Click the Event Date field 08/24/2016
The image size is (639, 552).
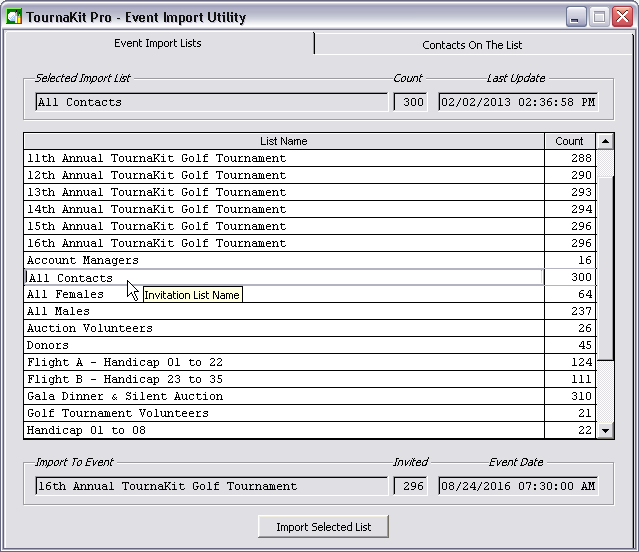coord(518,486)
